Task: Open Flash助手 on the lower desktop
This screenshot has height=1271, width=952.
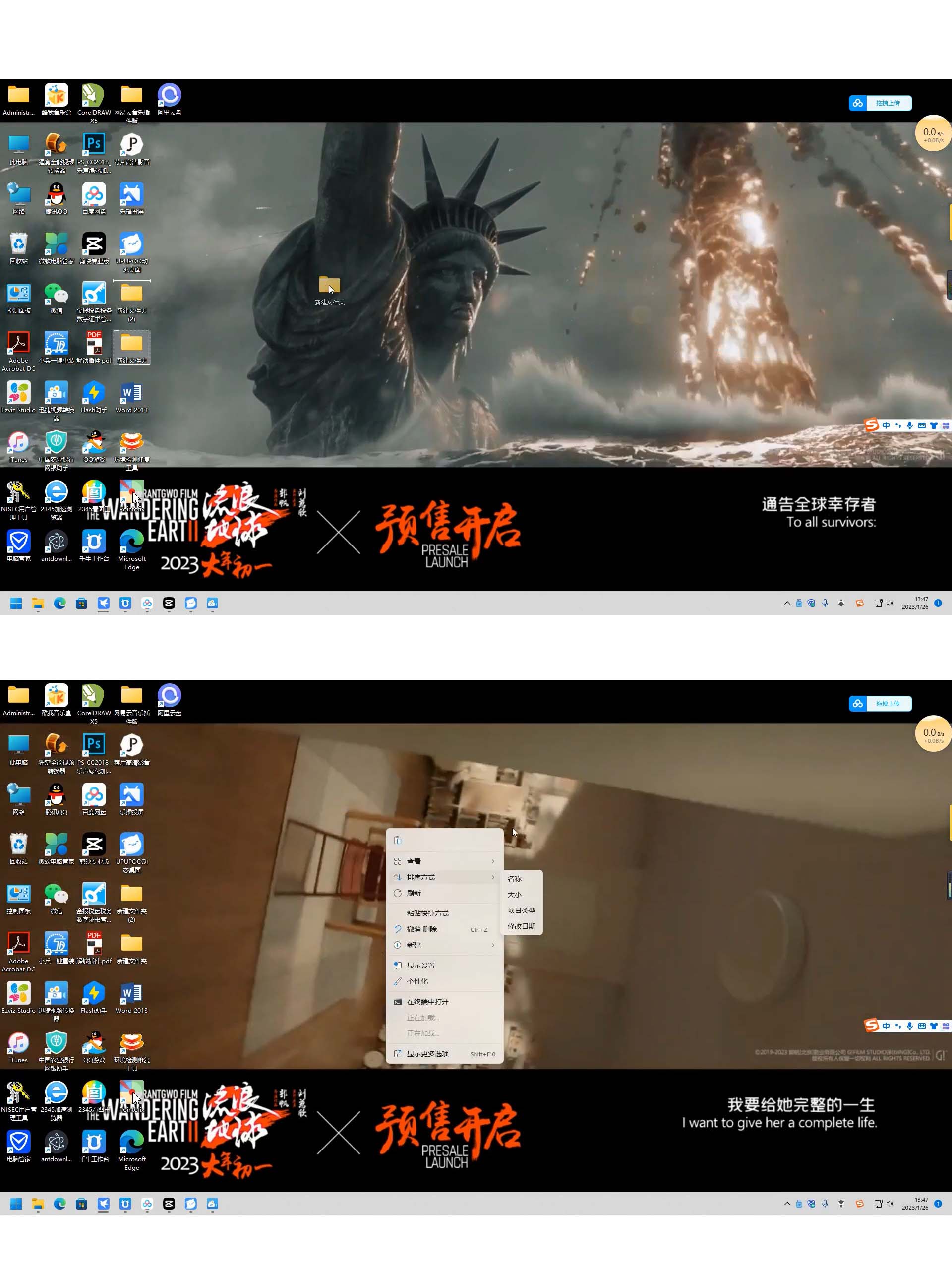Action: 94,997
